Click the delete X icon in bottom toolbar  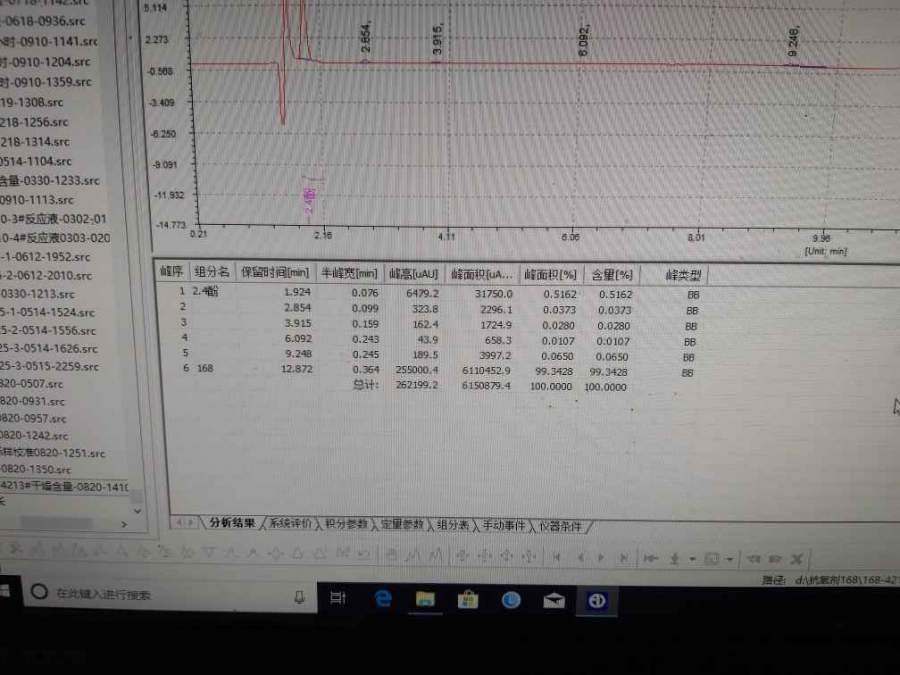(x=796, y=558)
